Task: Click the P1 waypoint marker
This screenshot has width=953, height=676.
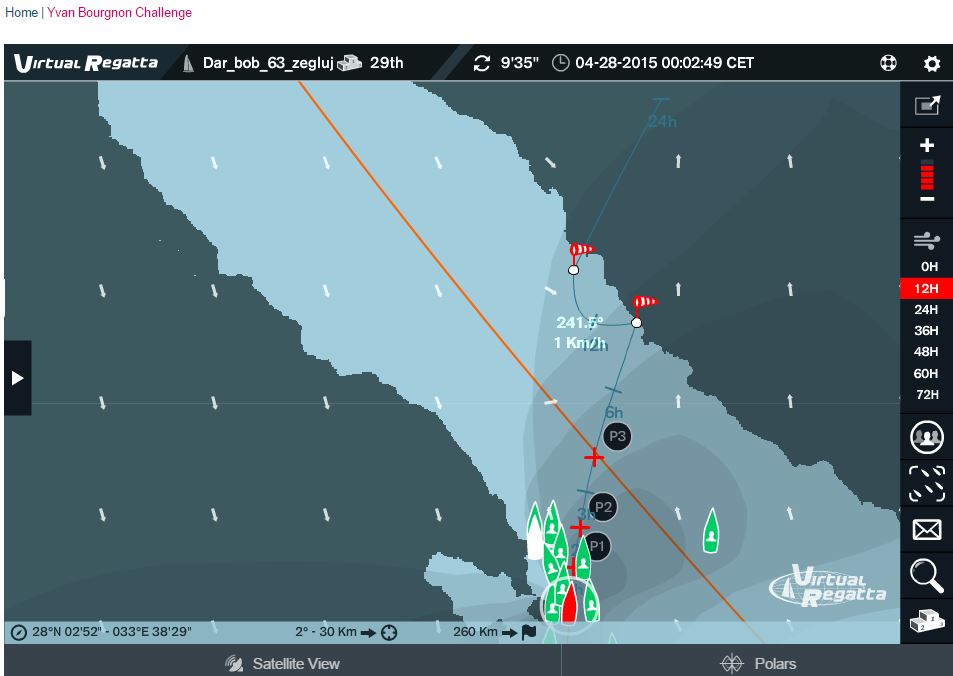Action: coord(597,547)
